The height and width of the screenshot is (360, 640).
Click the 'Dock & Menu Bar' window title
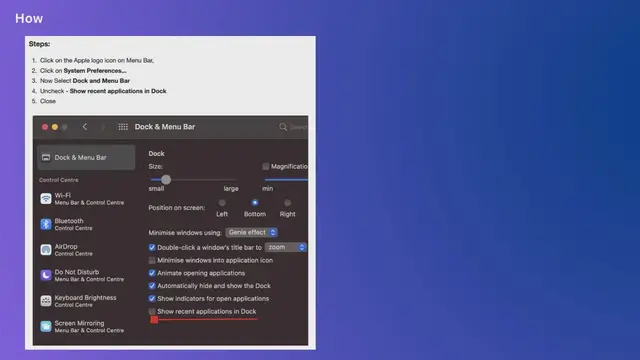point(165,127)
